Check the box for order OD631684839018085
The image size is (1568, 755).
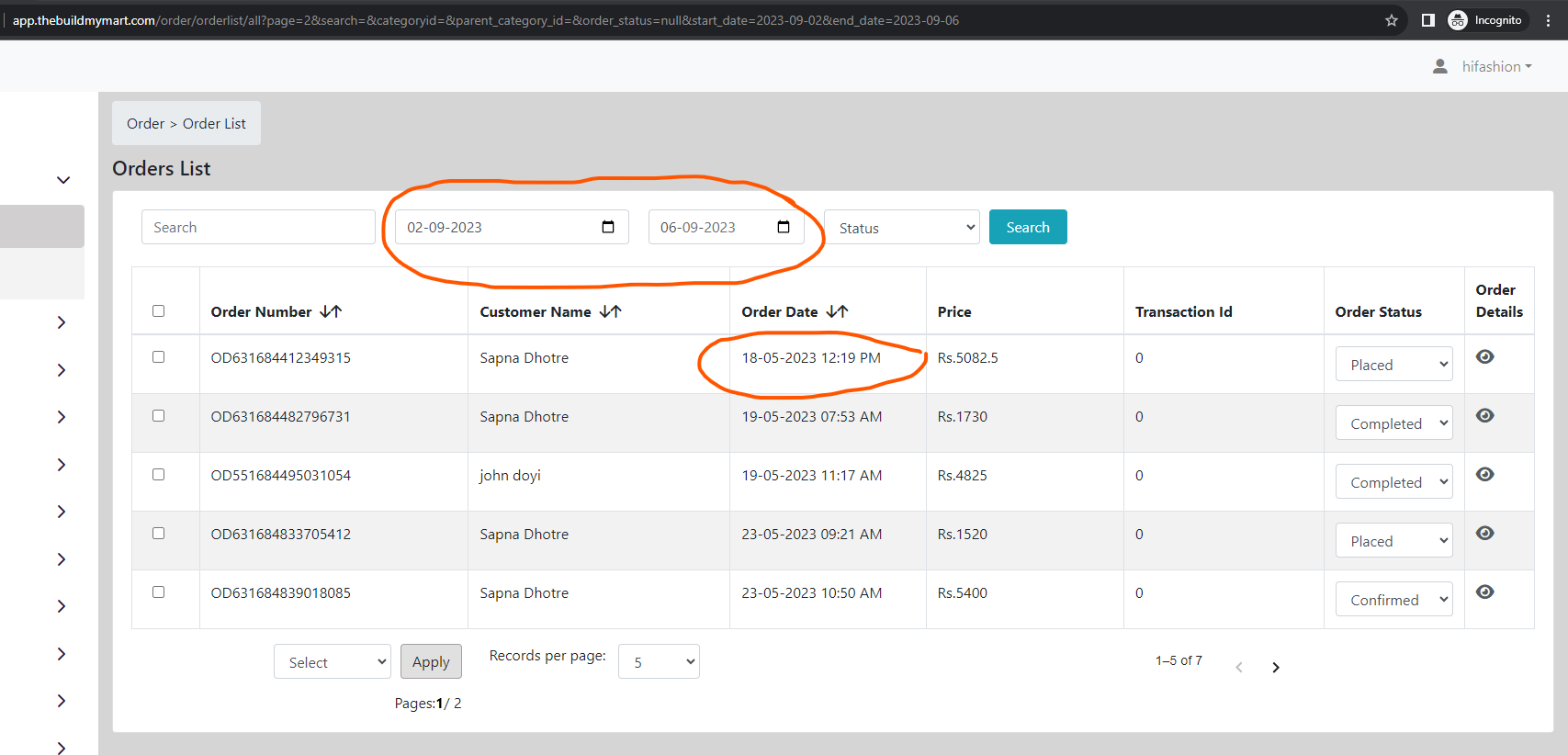(x=158, y=592)
